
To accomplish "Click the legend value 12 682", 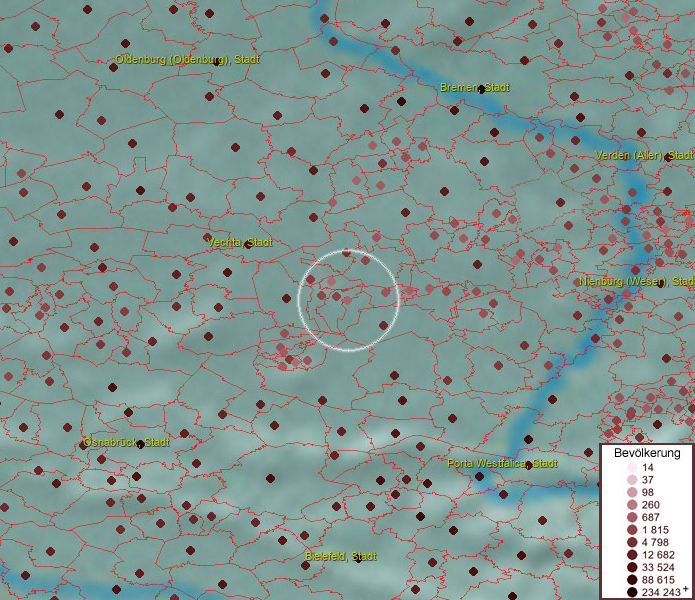I will click(658, 555).
